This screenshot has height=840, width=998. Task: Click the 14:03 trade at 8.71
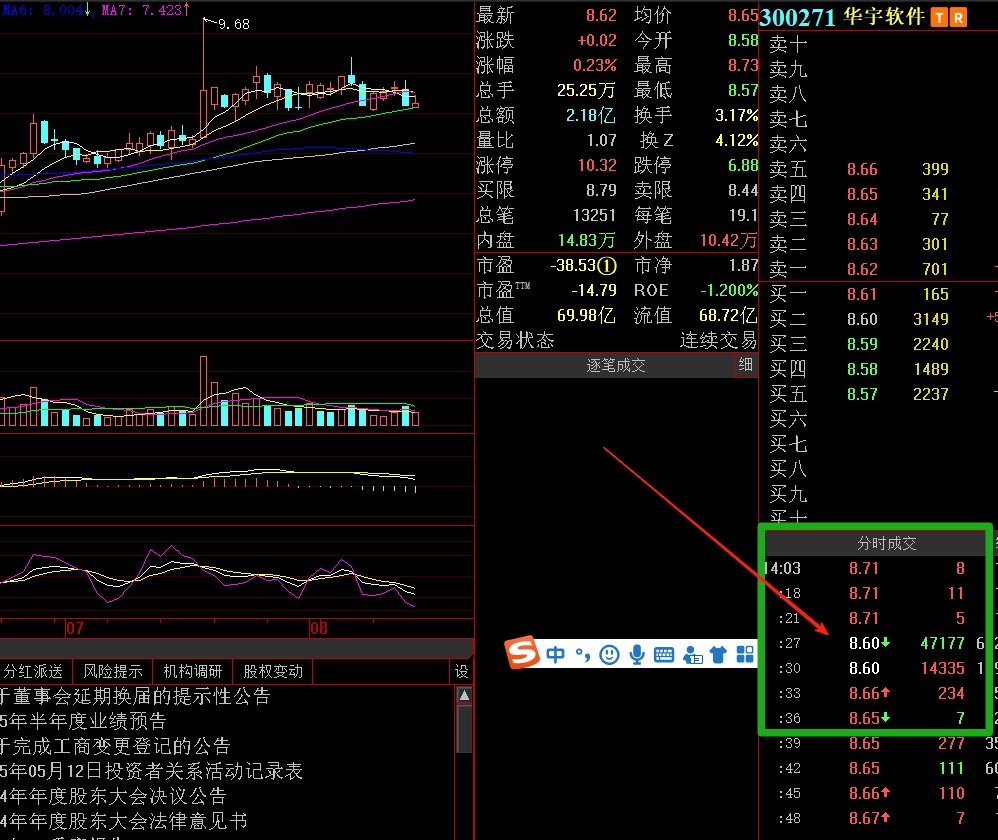pyautogui.click(x=866, y=568)
